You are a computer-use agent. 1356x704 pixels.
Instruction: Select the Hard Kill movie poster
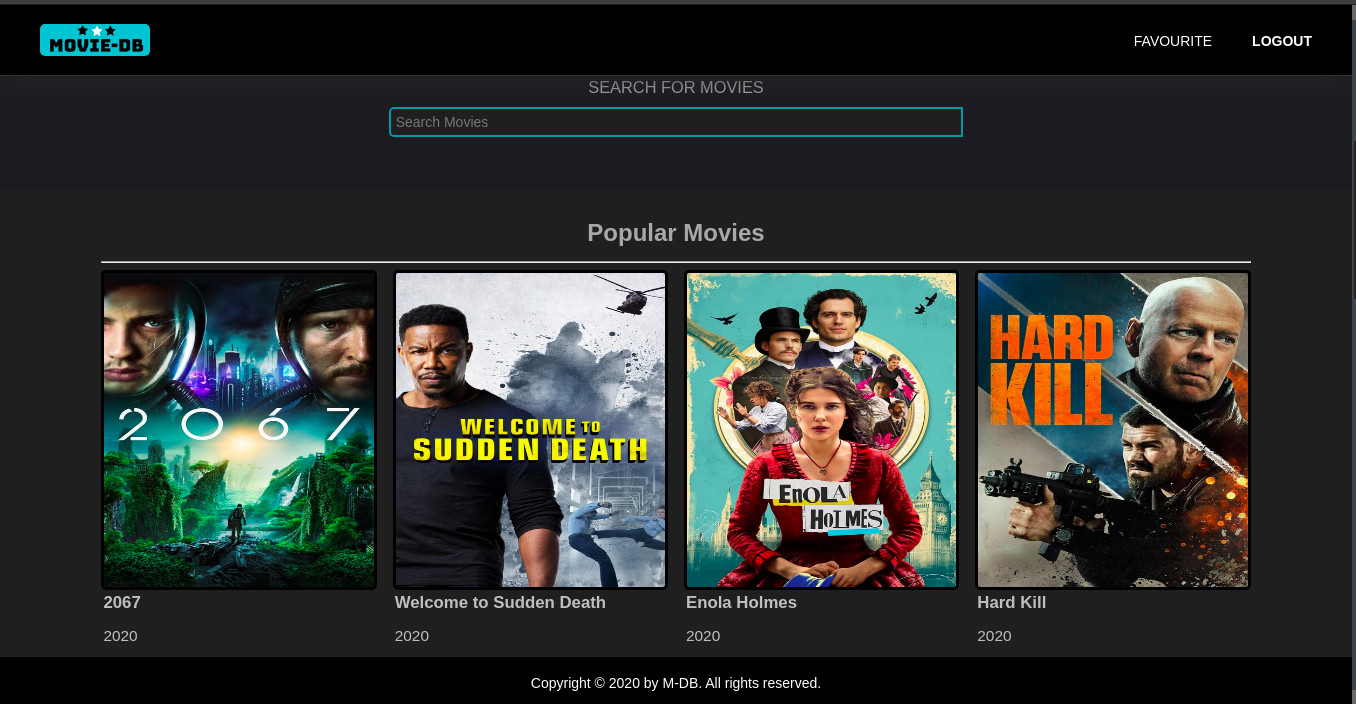click(x=1112, y=429)
